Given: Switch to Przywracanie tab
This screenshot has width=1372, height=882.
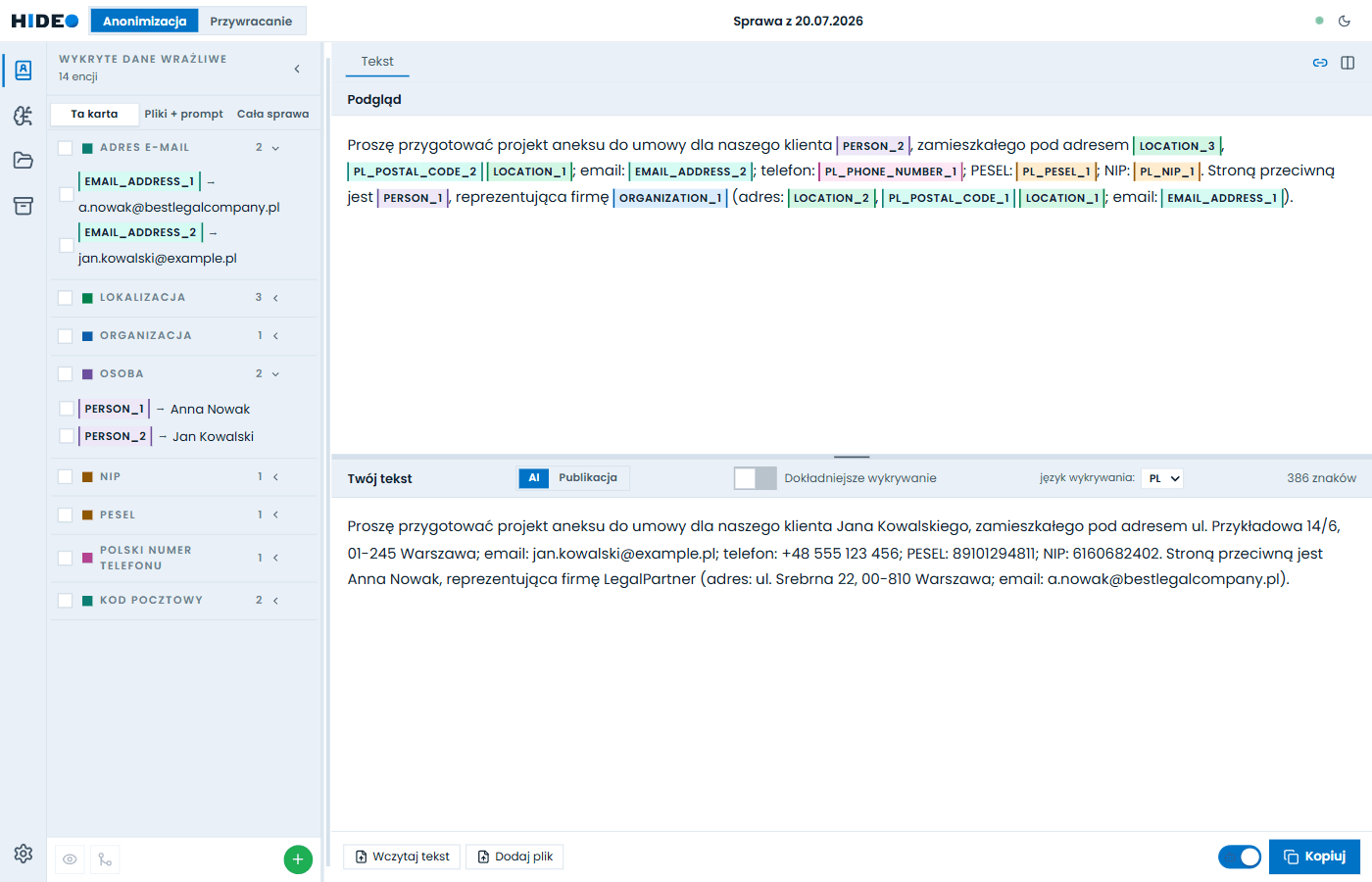Looking at the screenshot, I should coord(251,21).
